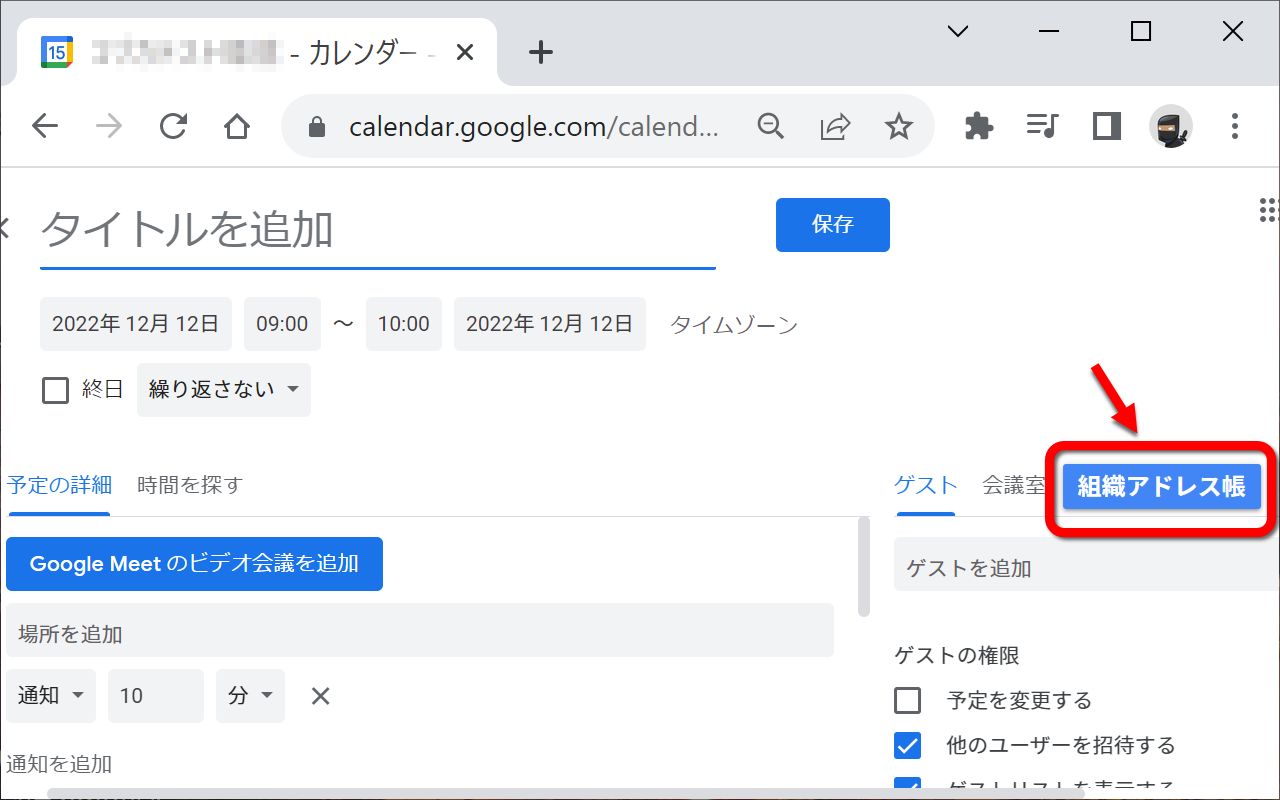Click the タイトルを追加 title field
Screen dimensions: 1280x800
coord(300,230)
